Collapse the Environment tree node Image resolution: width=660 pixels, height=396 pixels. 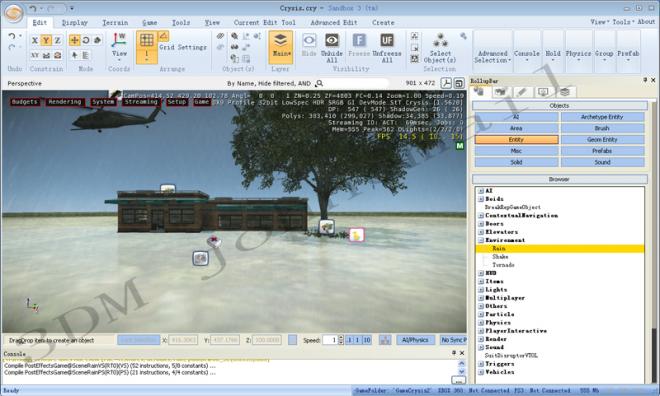click(x=481, y=240)
